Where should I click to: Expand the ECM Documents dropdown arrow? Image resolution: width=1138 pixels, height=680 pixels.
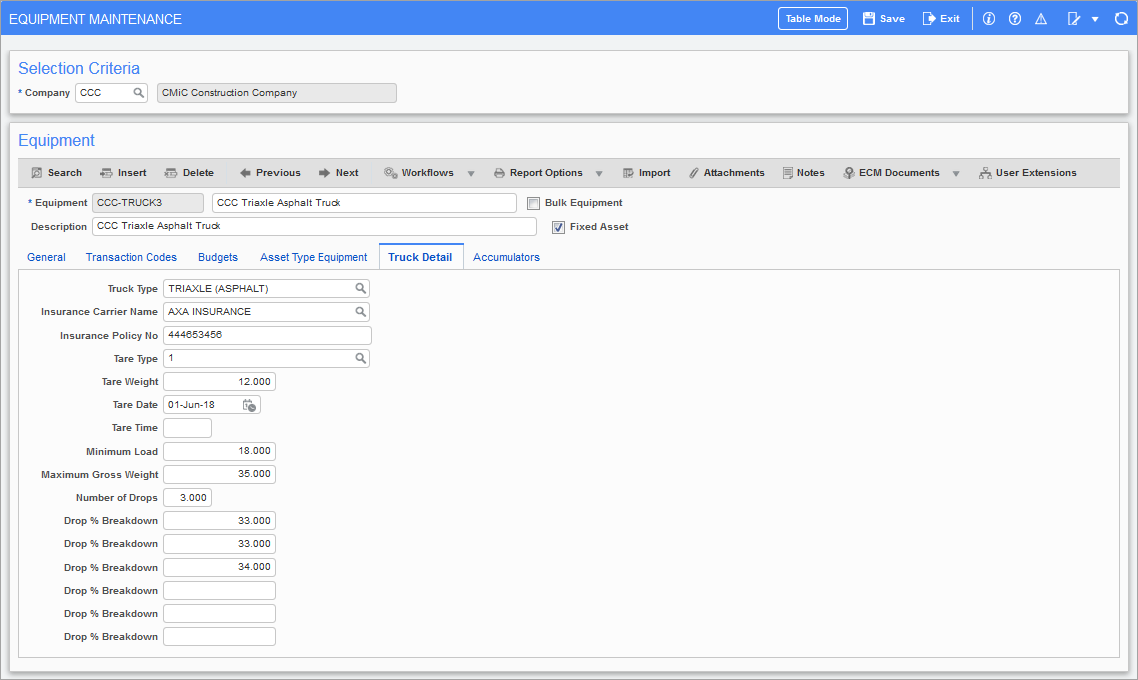[956, 174]
